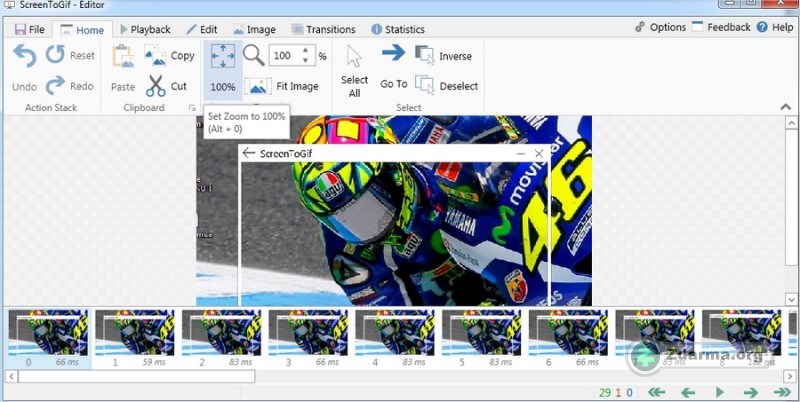The height and width of the screenshot is (402, 800).
Task: Go to the next frame
Action: 751,392
